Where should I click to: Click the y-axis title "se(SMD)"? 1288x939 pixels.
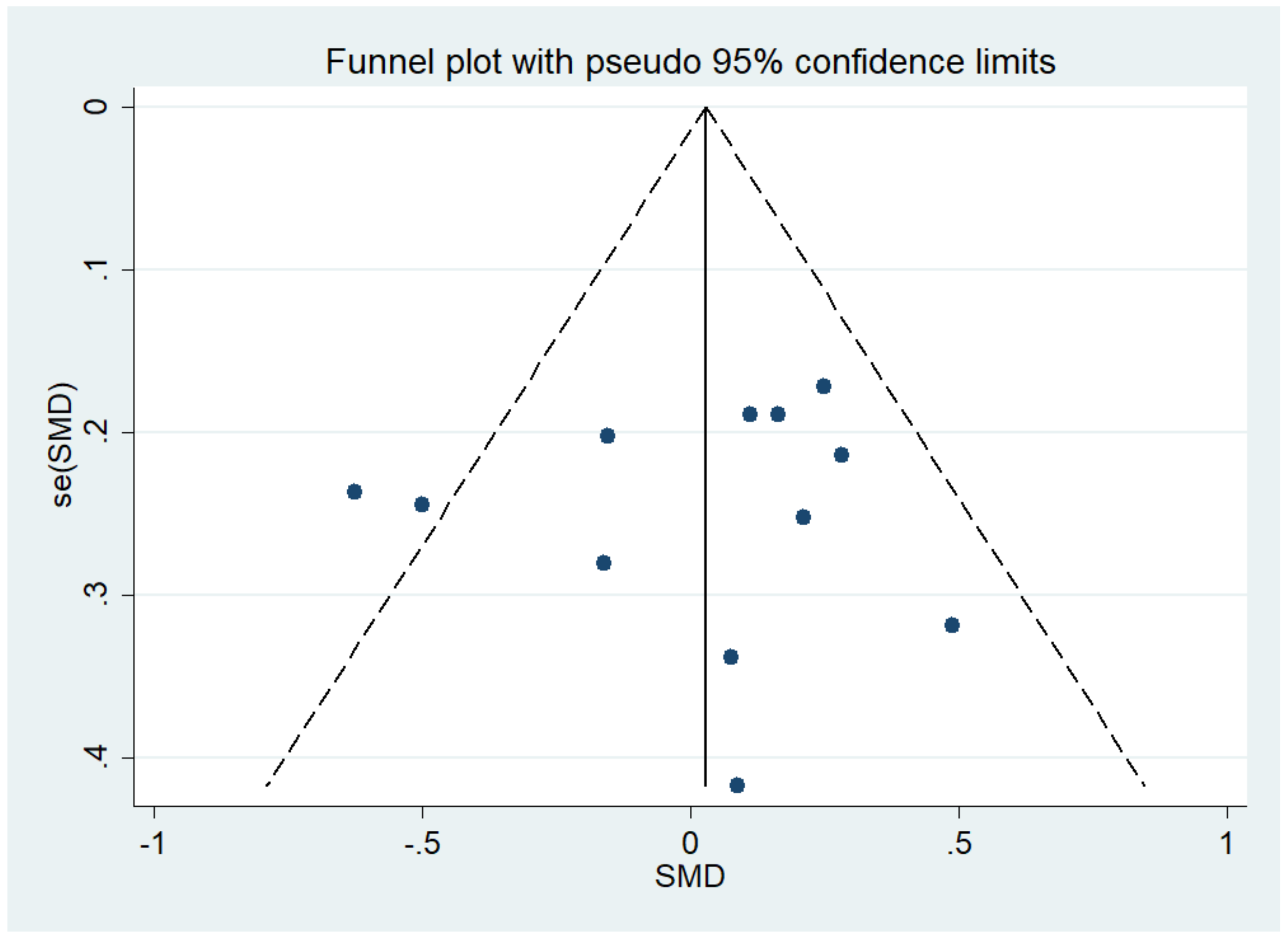click(x=63, y=445)
